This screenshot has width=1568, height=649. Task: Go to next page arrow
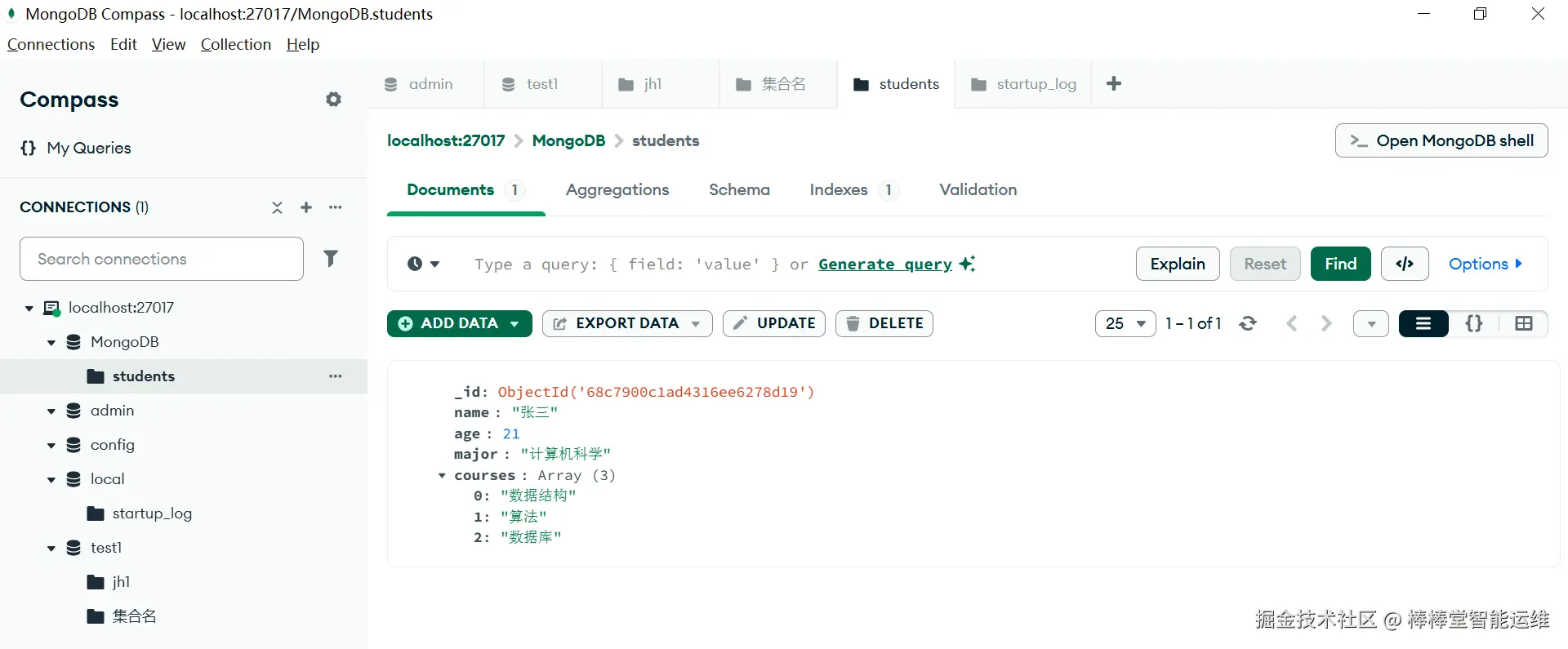pos(1326,323)
